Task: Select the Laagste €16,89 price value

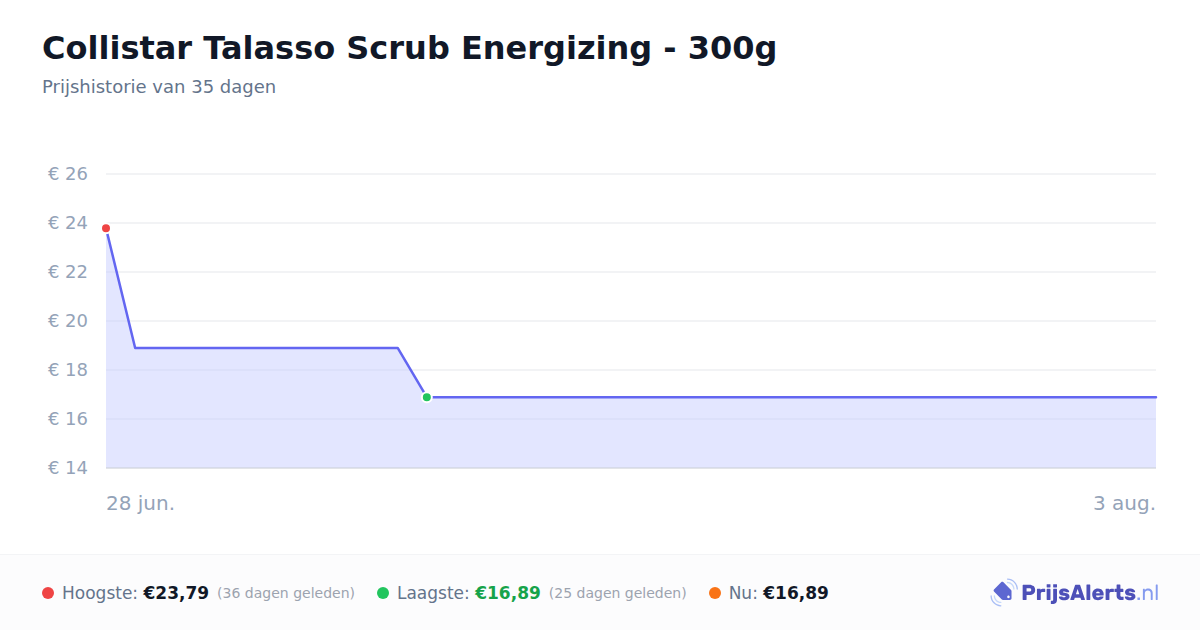Action: click(x=508, y=593)
